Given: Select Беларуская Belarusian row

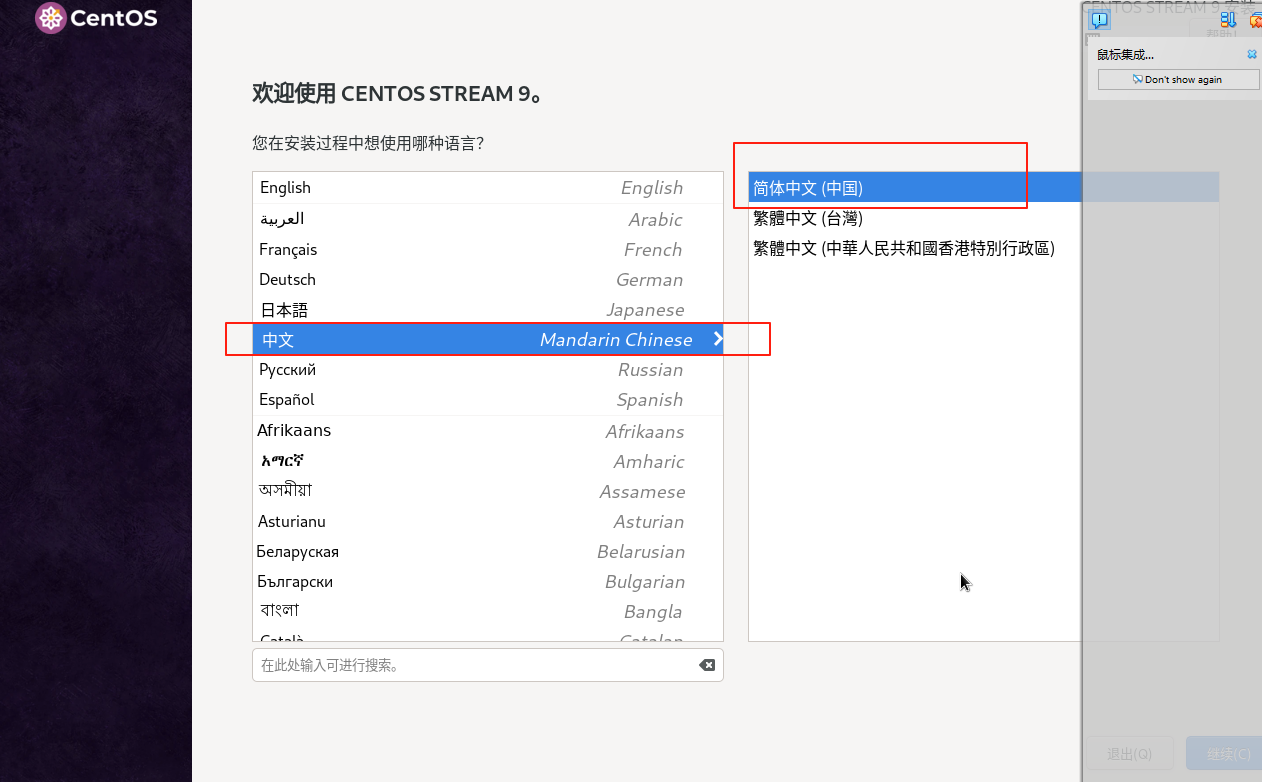Looking at the screenshot, I should tap(488, 551).
